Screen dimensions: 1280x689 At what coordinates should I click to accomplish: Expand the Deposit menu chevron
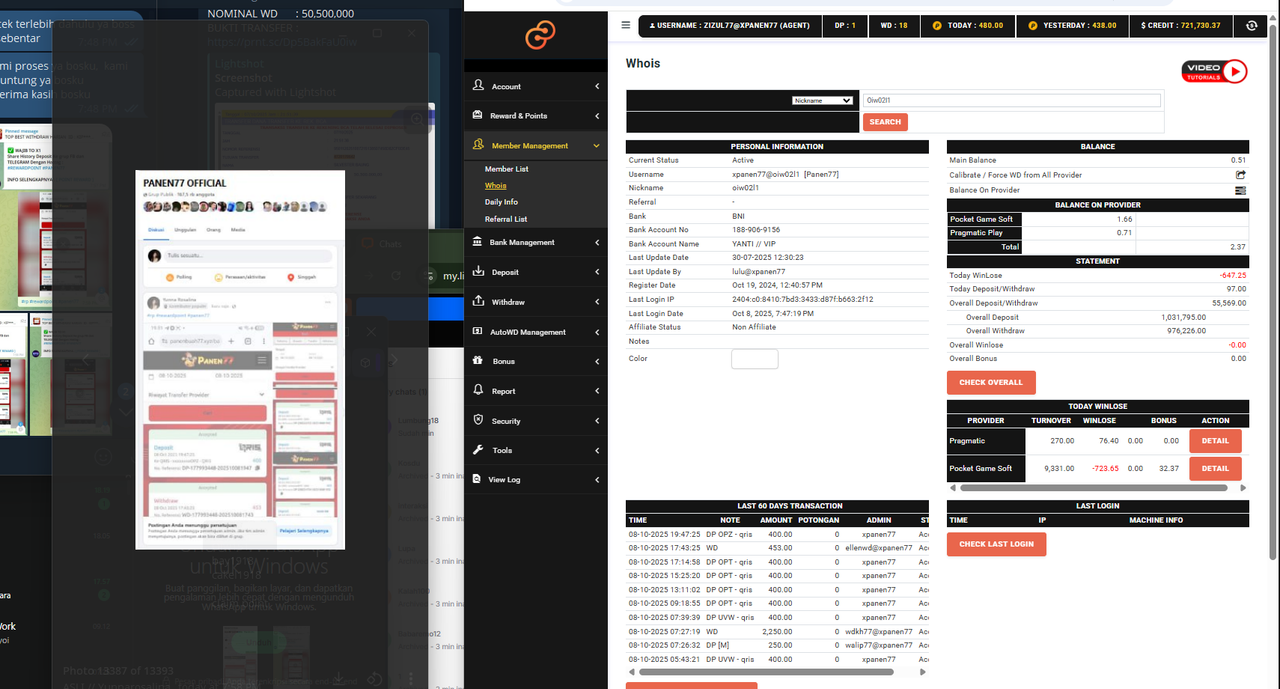click(597, 272)
